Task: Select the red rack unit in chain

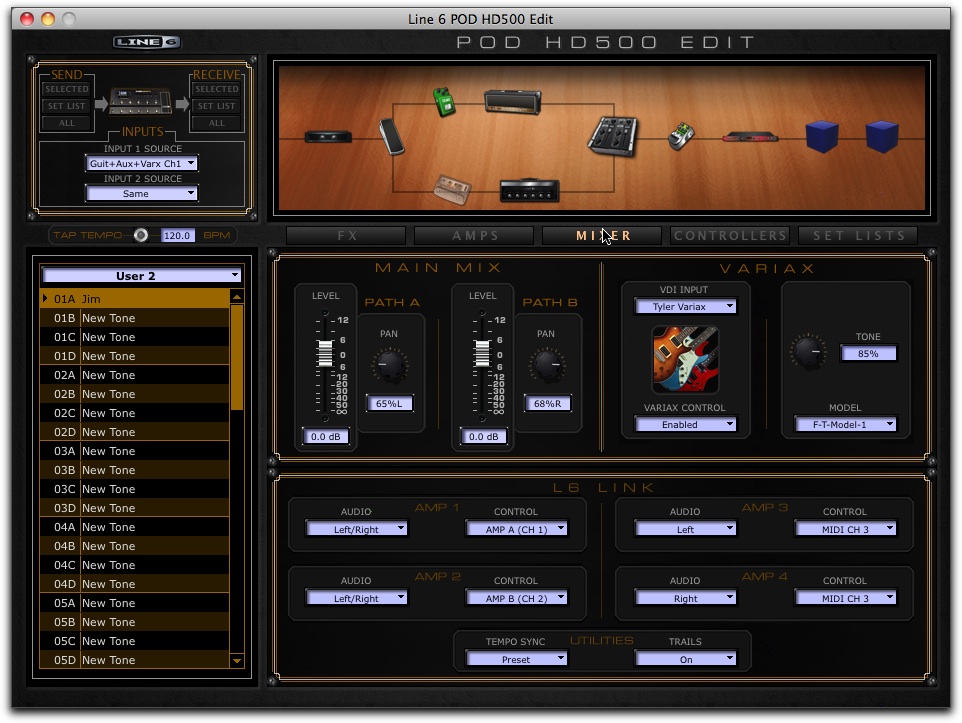Action: pyautogui.click(x=750, y=137)
